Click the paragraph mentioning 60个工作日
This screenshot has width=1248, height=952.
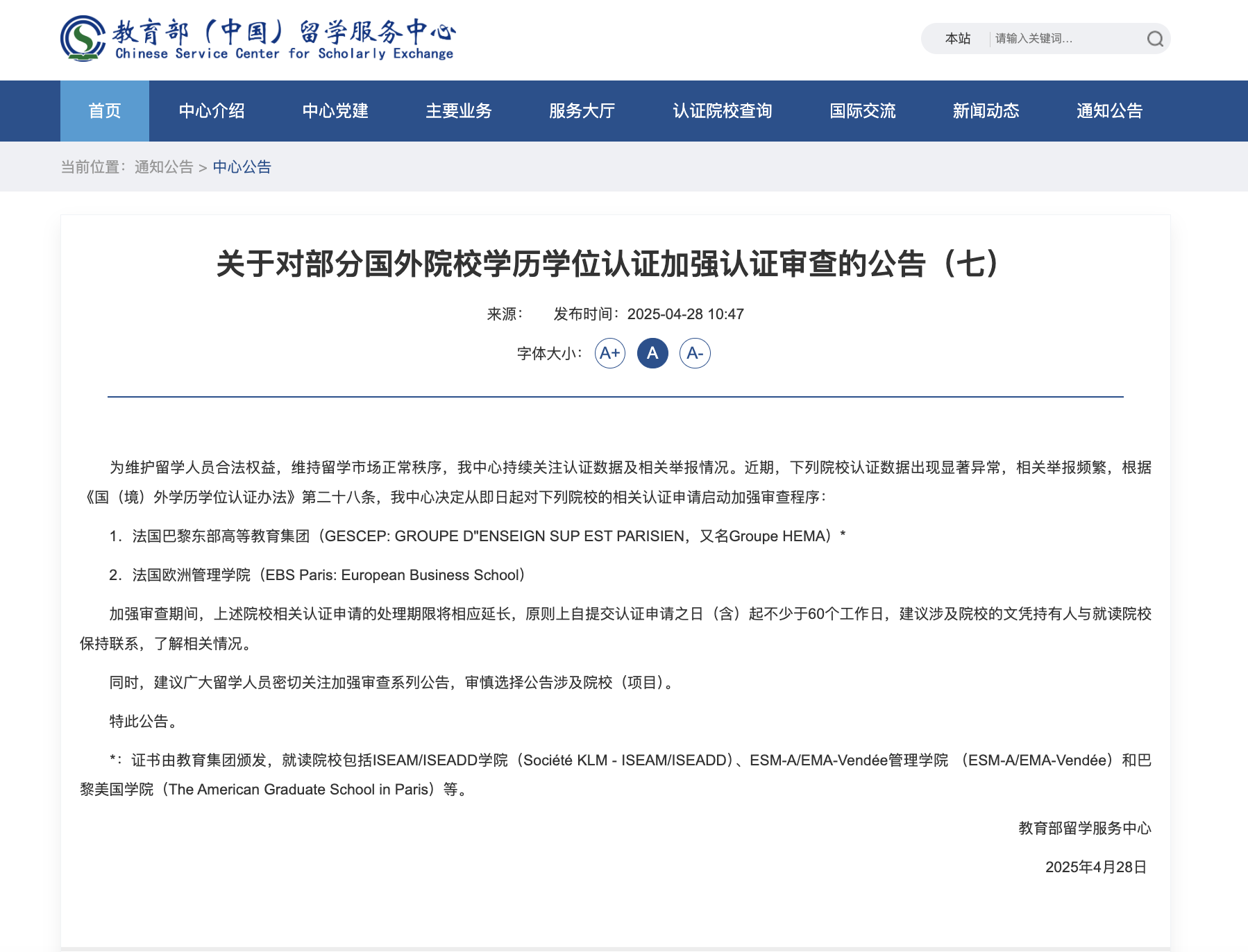pos(616,629)
